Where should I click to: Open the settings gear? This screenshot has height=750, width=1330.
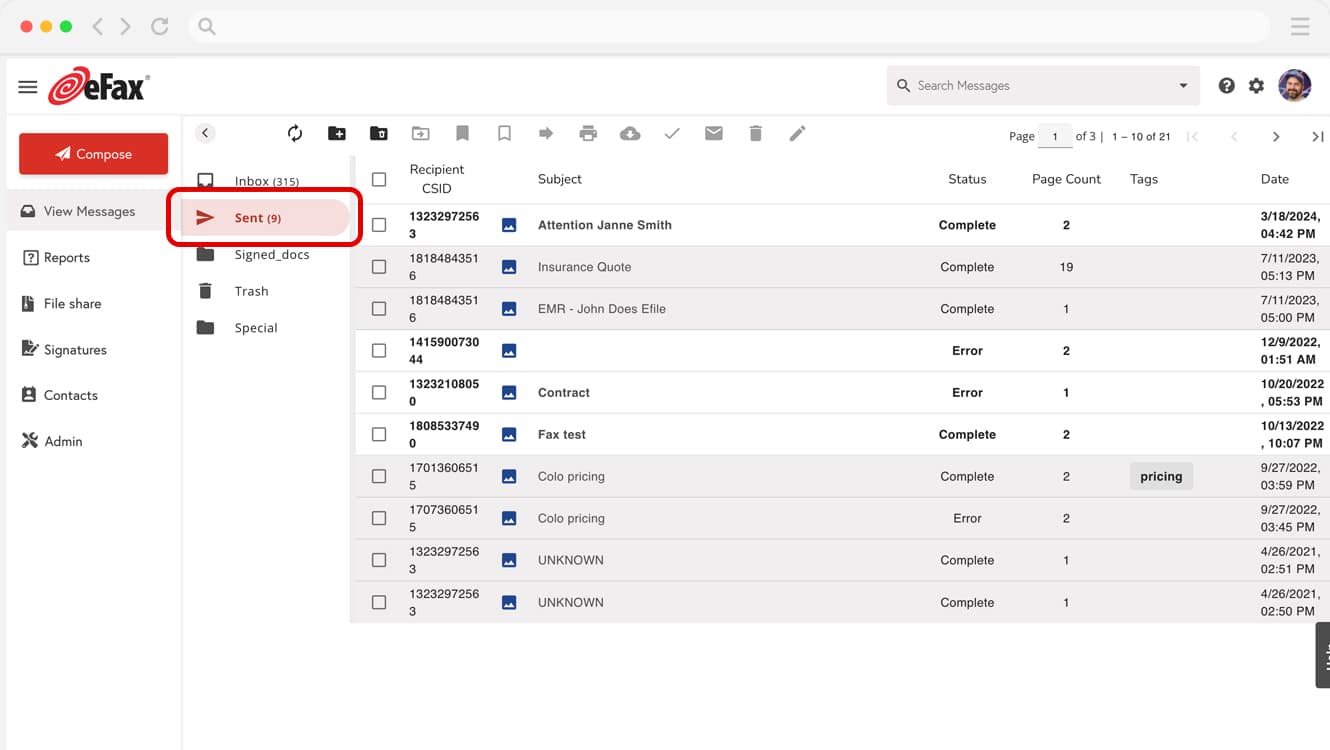[x=1256, y=86]
